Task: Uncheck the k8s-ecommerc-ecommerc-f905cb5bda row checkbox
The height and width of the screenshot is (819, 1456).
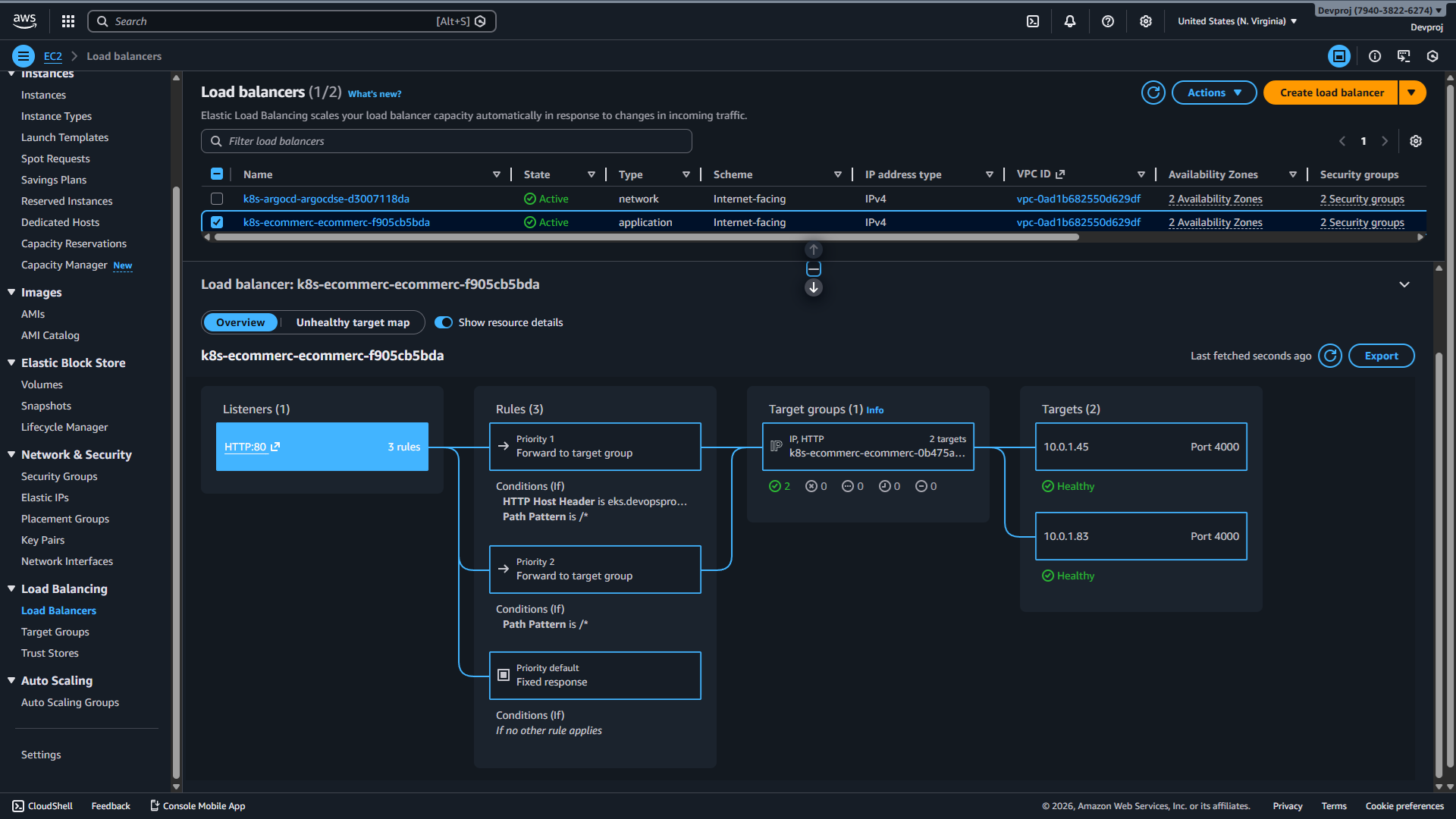Action: coord(217,222)
